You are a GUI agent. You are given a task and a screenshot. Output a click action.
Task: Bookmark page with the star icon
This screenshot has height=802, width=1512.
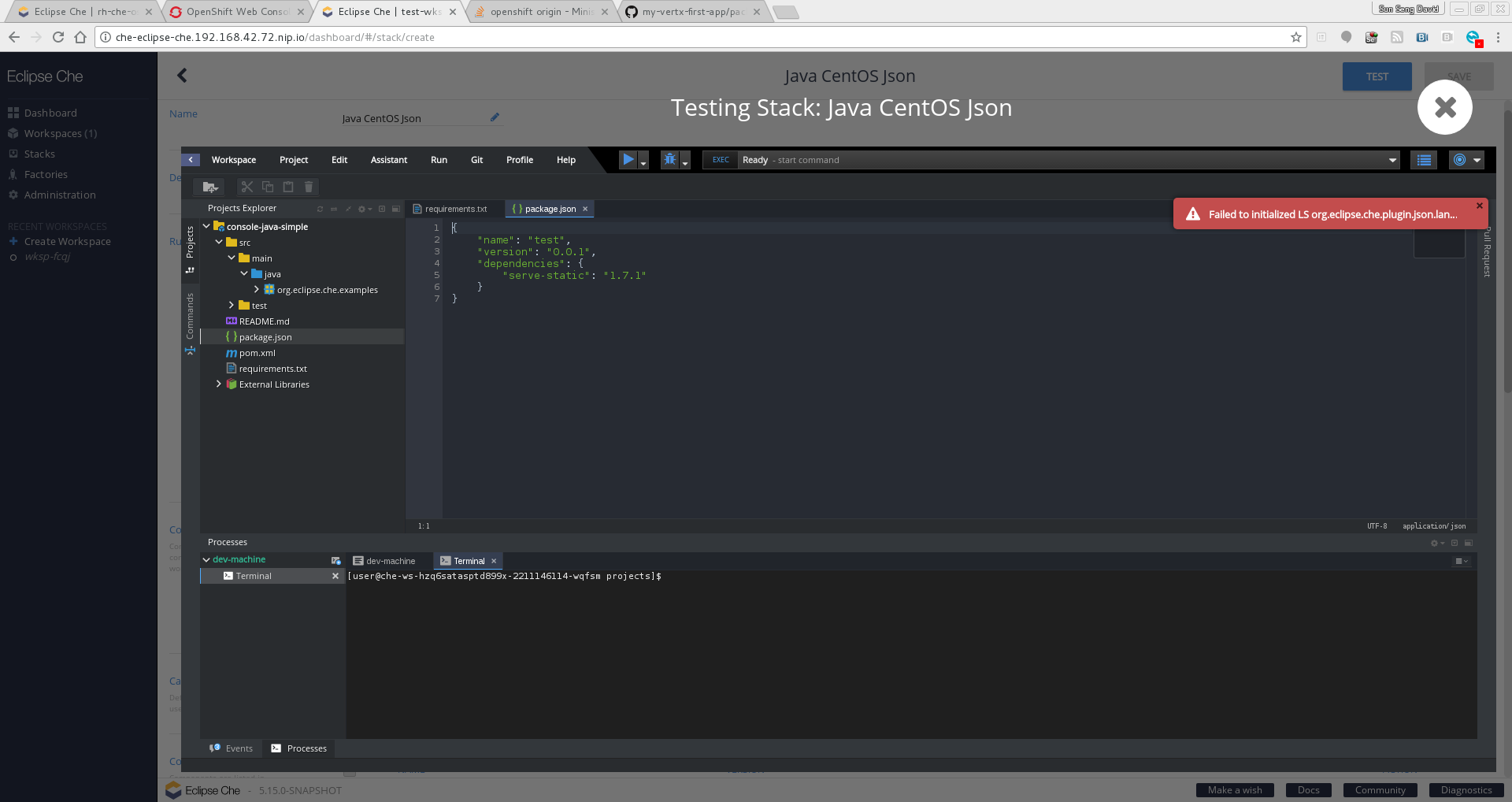point(1295,37)
